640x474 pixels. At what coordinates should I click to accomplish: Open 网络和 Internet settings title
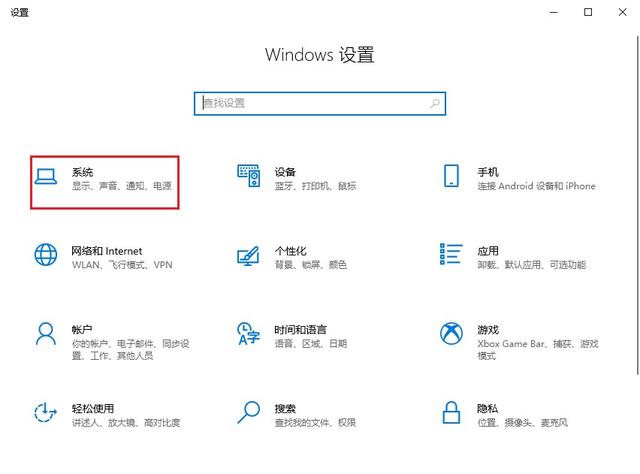point(107,251)
